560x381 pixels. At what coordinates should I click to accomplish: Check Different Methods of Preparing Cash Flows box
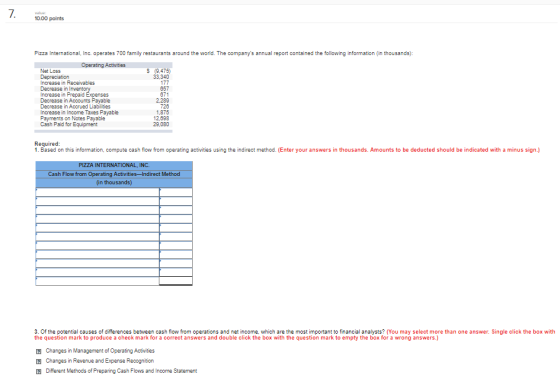(x=39, y=371)
